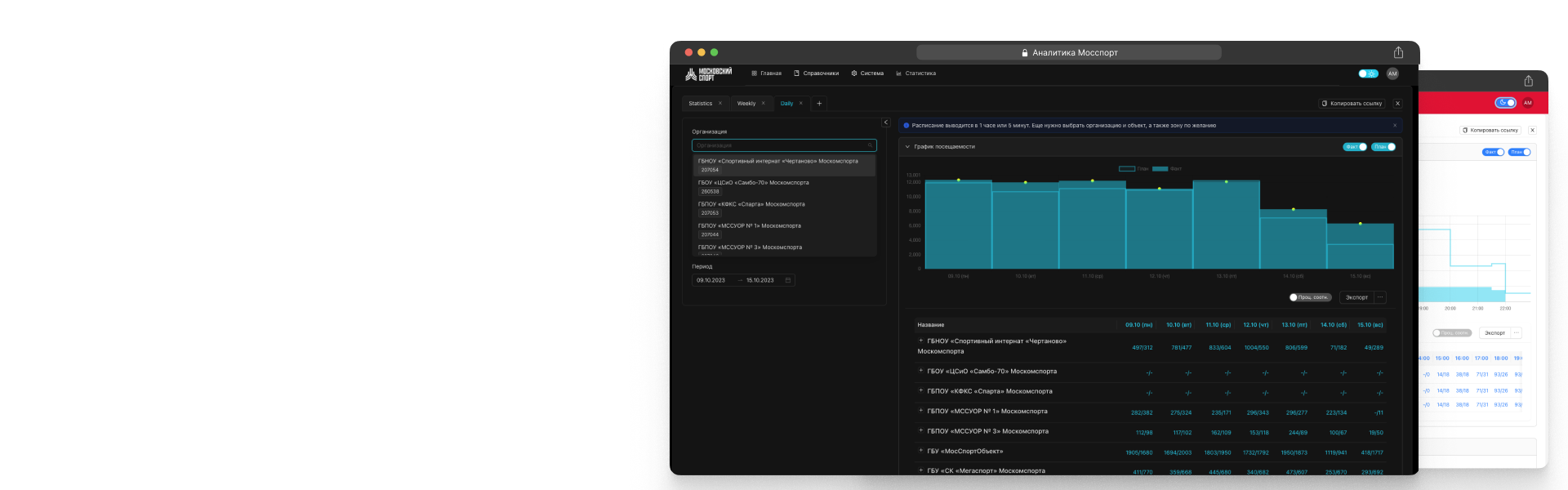The height and width of the screenshot is (490, 1568).
Task: Switch to the Statistics tab
Action: [700, 104]
